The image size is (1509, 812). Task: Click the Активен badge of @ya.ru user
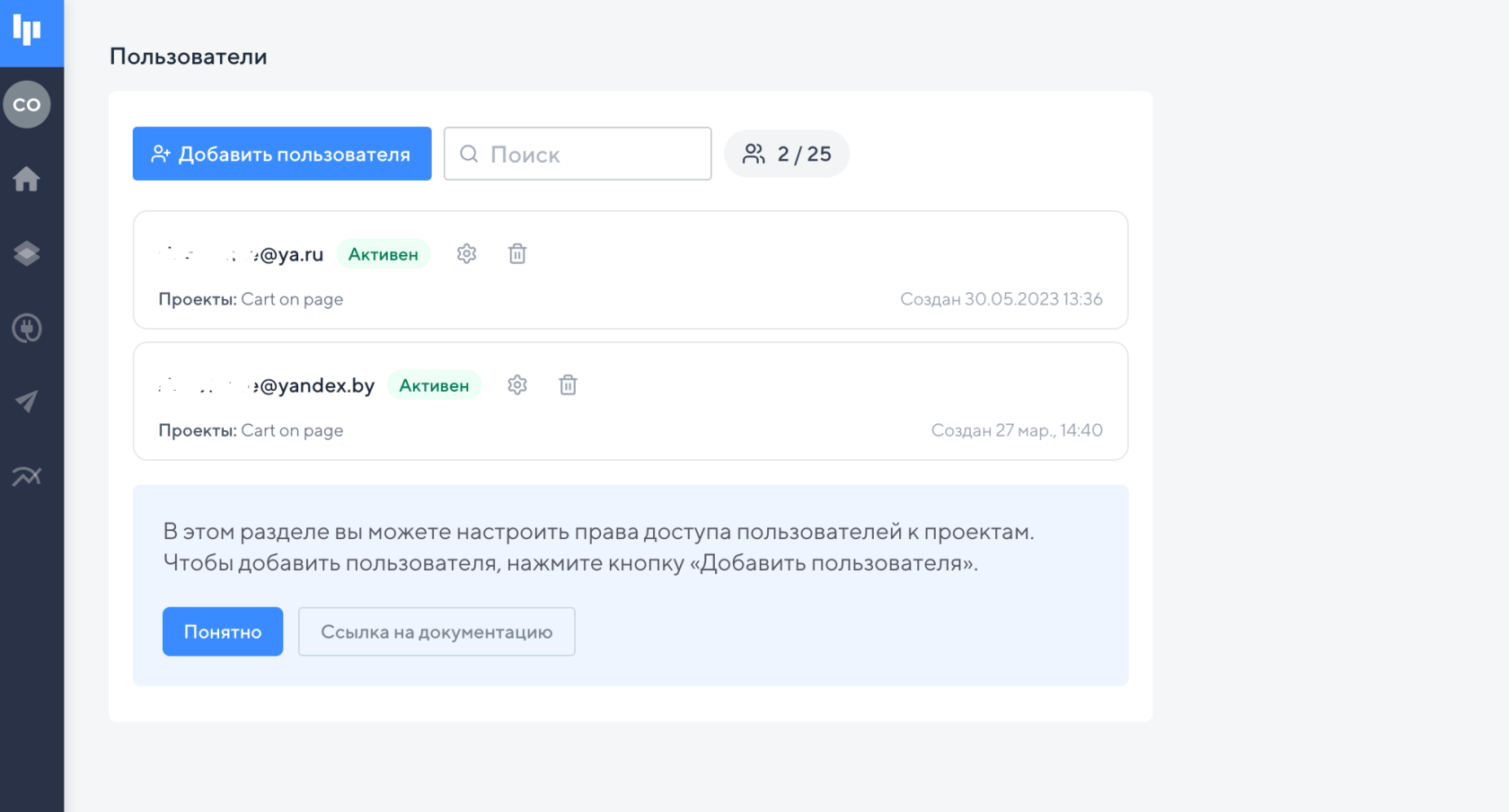point(384,254)
